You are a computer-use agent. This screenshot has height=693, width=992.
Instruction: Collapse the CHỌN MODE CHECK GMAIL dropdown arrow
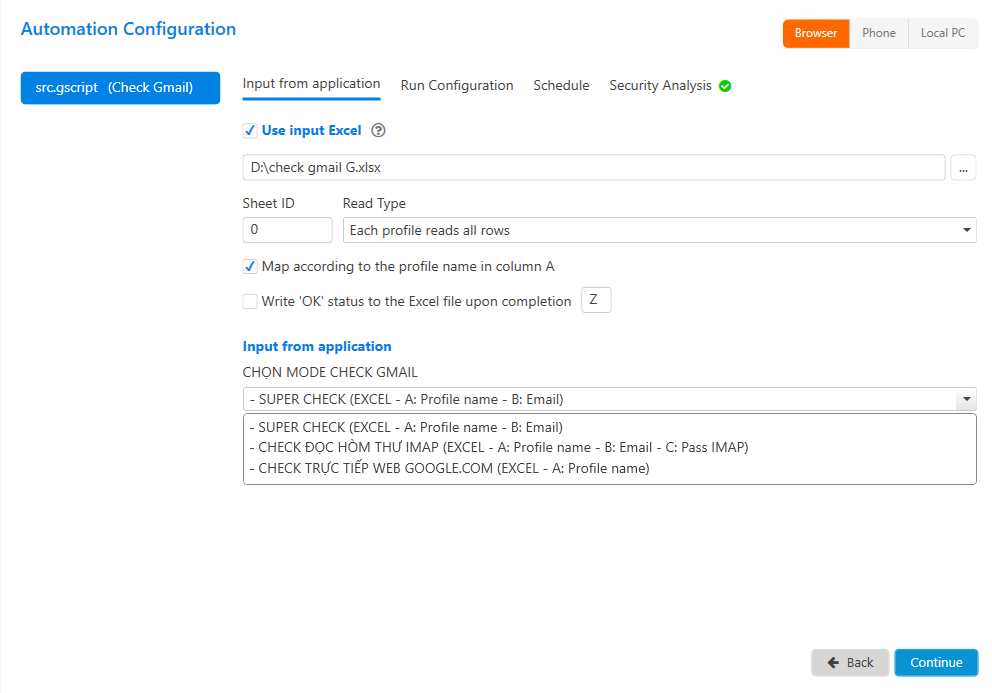coord(966,400)
